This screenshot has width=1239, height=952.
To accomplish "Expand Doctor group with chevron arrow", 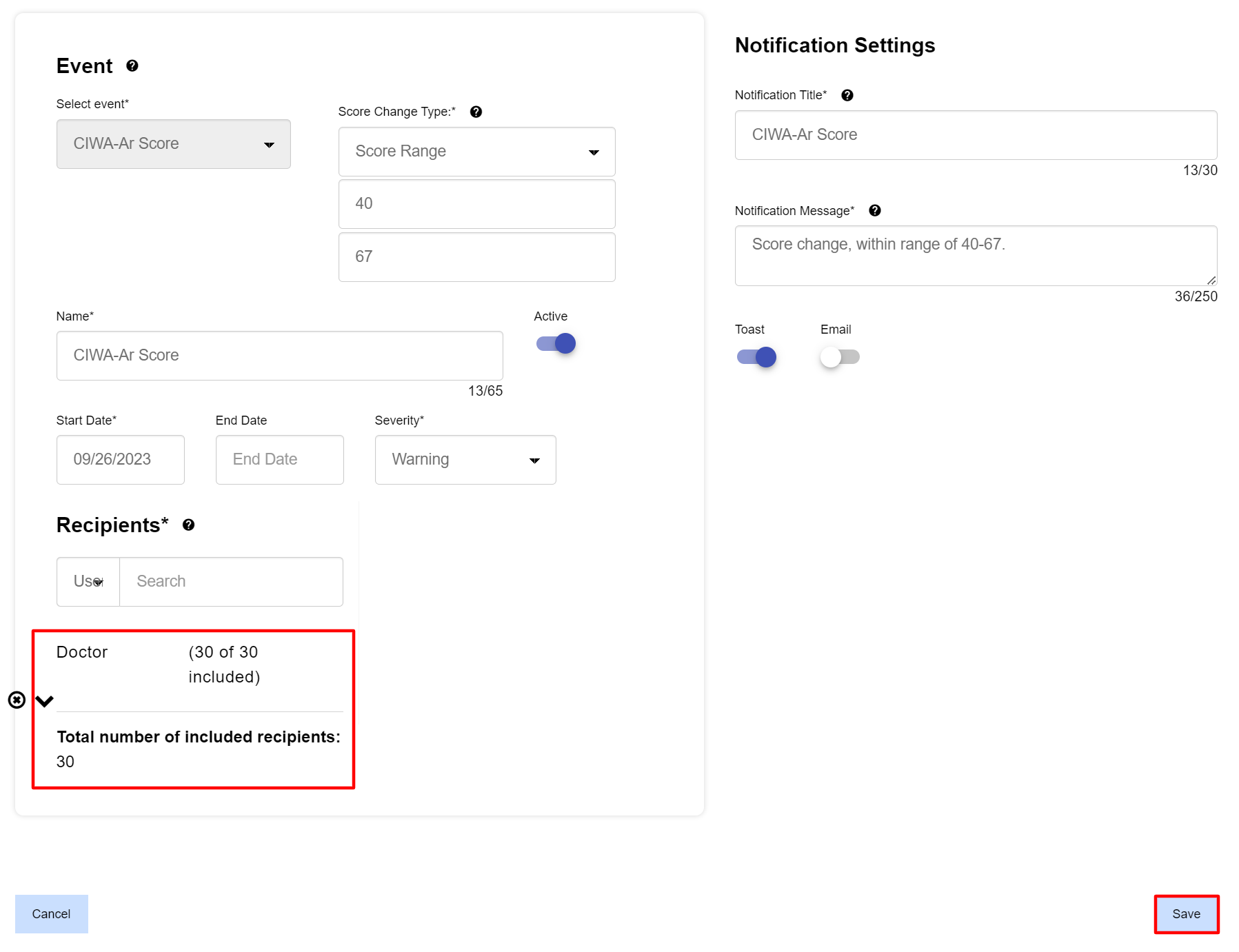I will click(x=45, y=702).
